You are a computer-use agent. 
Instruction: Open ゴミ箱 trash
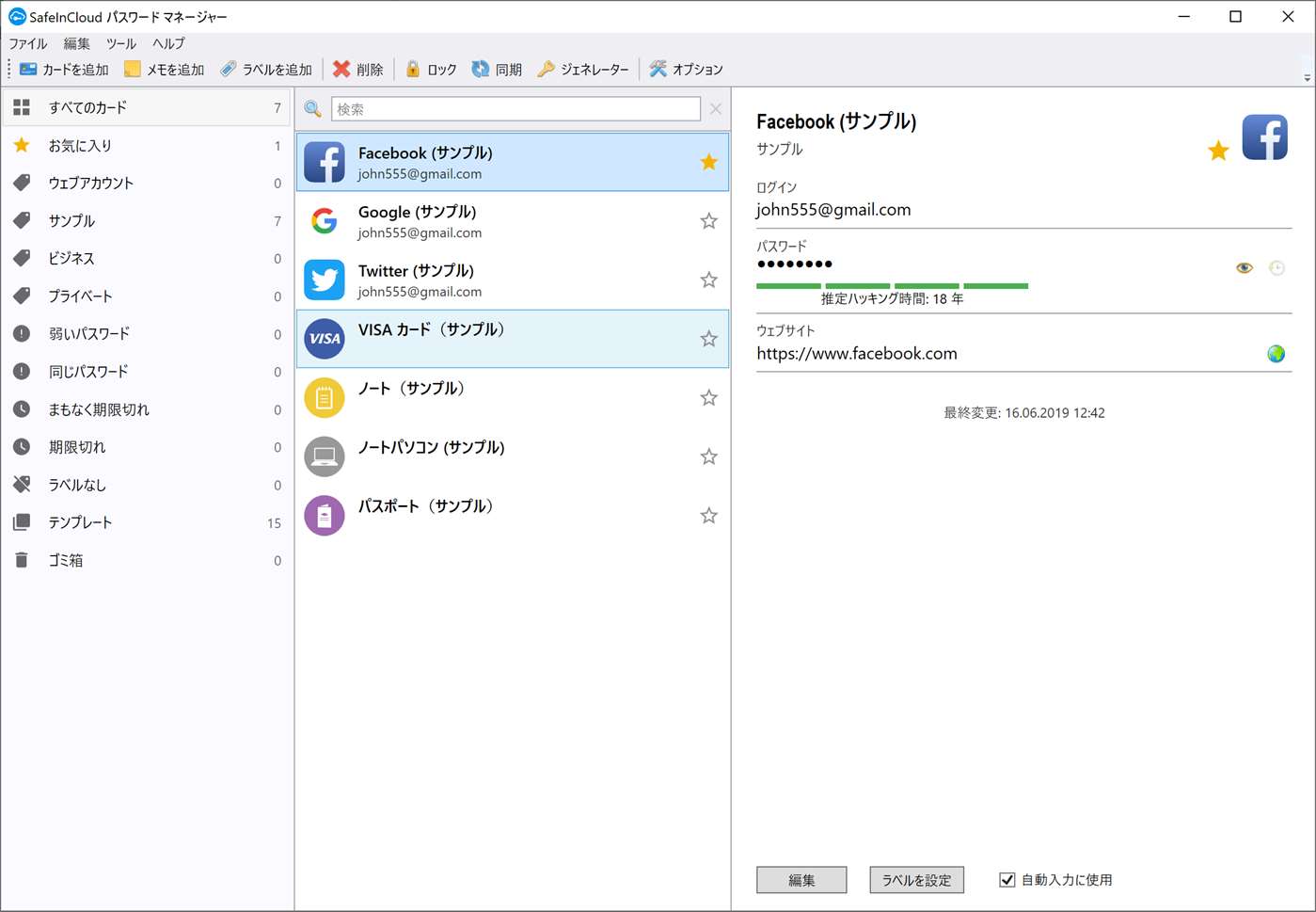coord(147,560)
